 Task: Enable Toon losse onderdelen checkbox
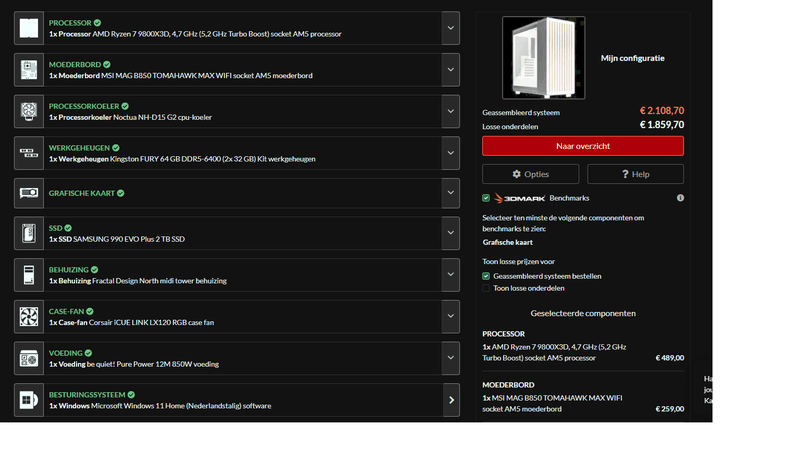[486, 288]
